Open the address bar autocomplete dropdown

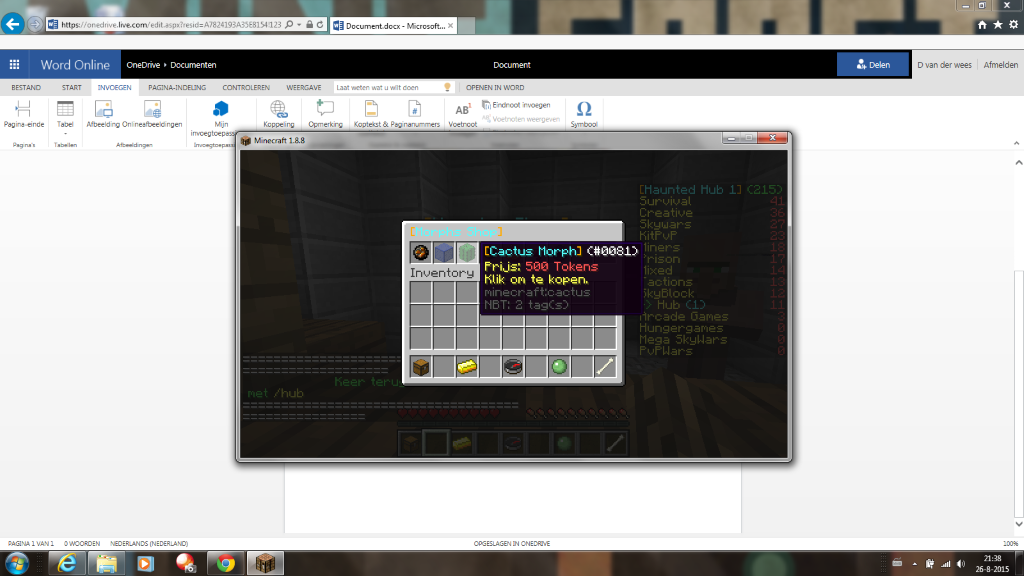(x=299, y=25)
